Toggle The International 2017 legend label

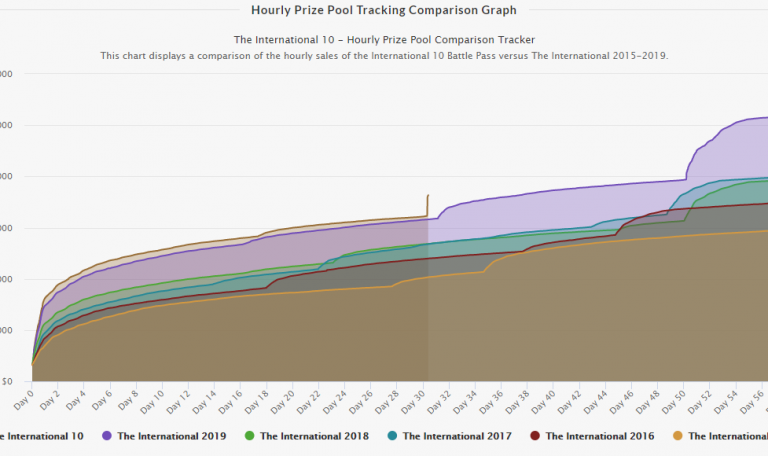point(455,436)
